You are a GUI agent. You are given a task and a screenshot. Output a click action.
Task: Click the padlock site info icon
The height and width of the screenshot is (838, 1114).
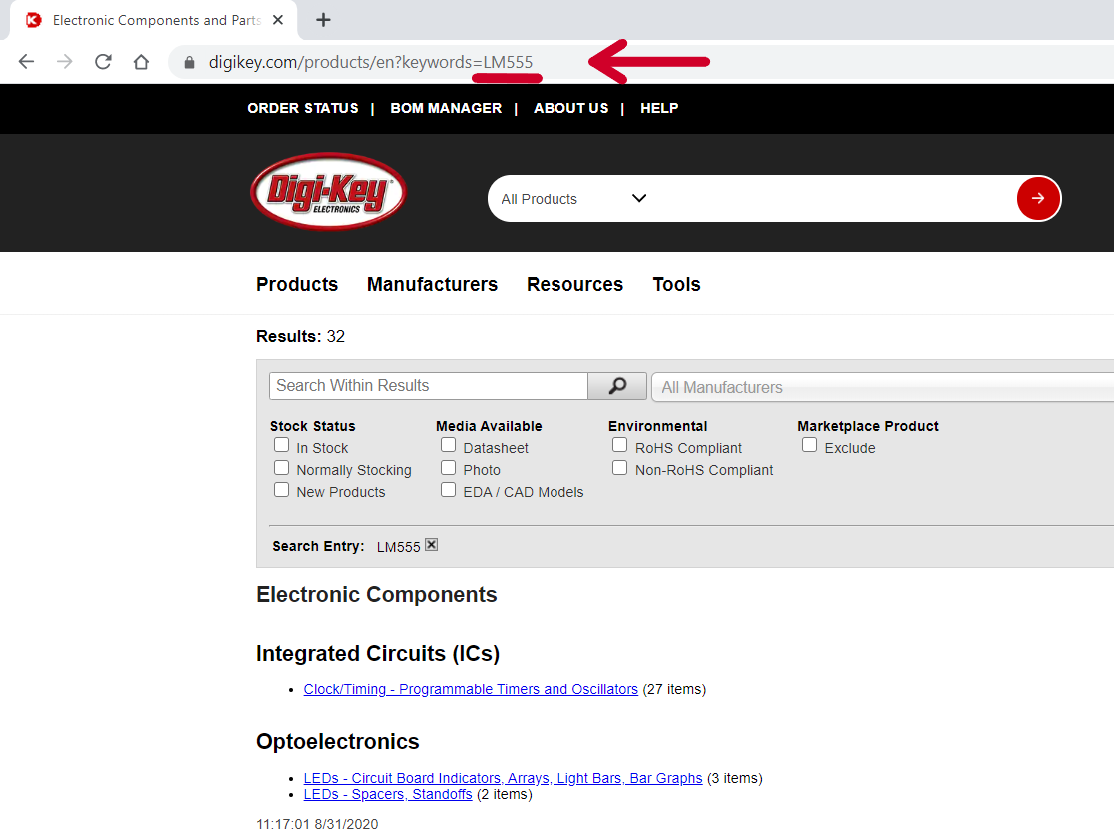[189, 62]
